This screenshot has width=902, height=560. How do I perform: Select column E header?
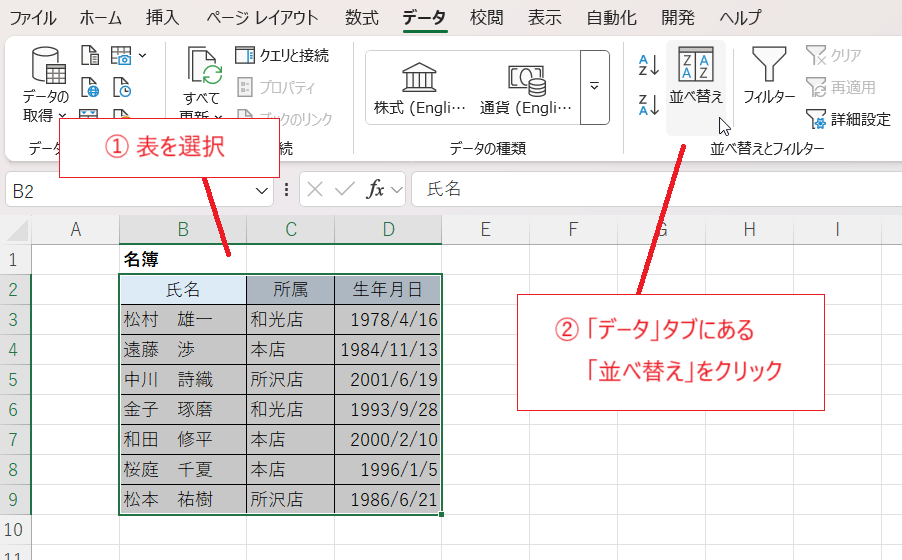486,230
